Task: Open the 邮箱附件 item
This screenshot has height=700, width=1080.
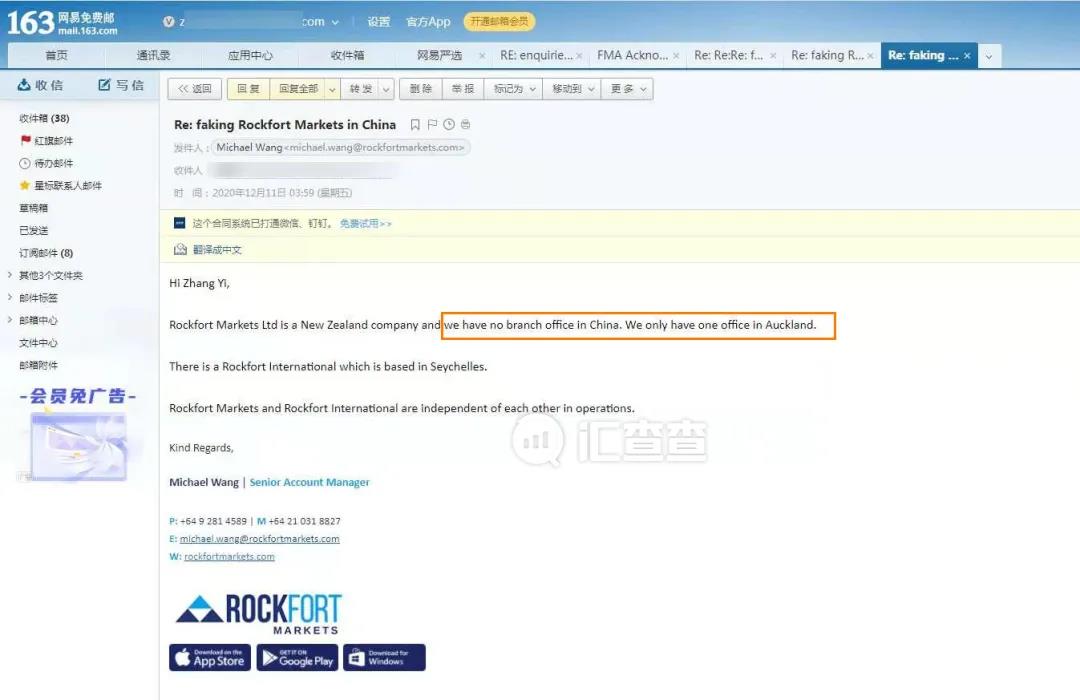Action: tap(38, 365)
